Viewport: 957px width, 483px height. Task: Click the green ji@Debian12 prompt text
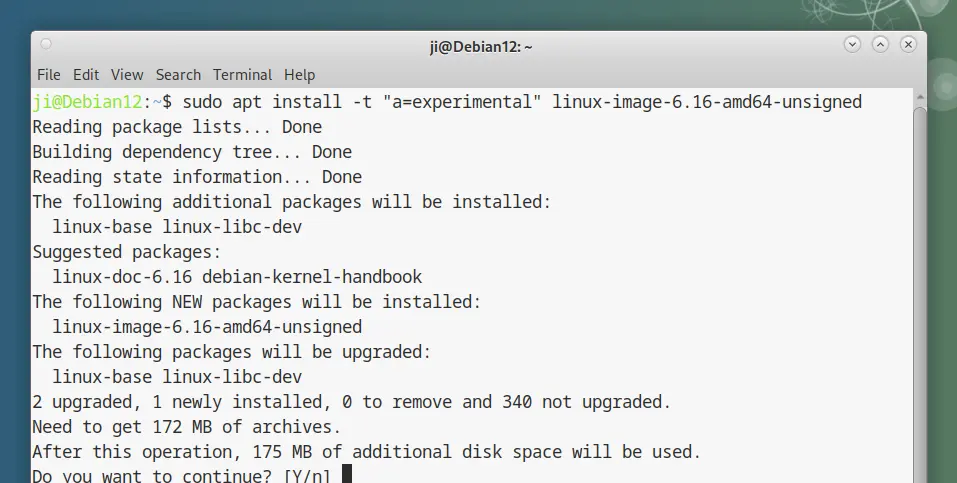click(x=87, y=101)
